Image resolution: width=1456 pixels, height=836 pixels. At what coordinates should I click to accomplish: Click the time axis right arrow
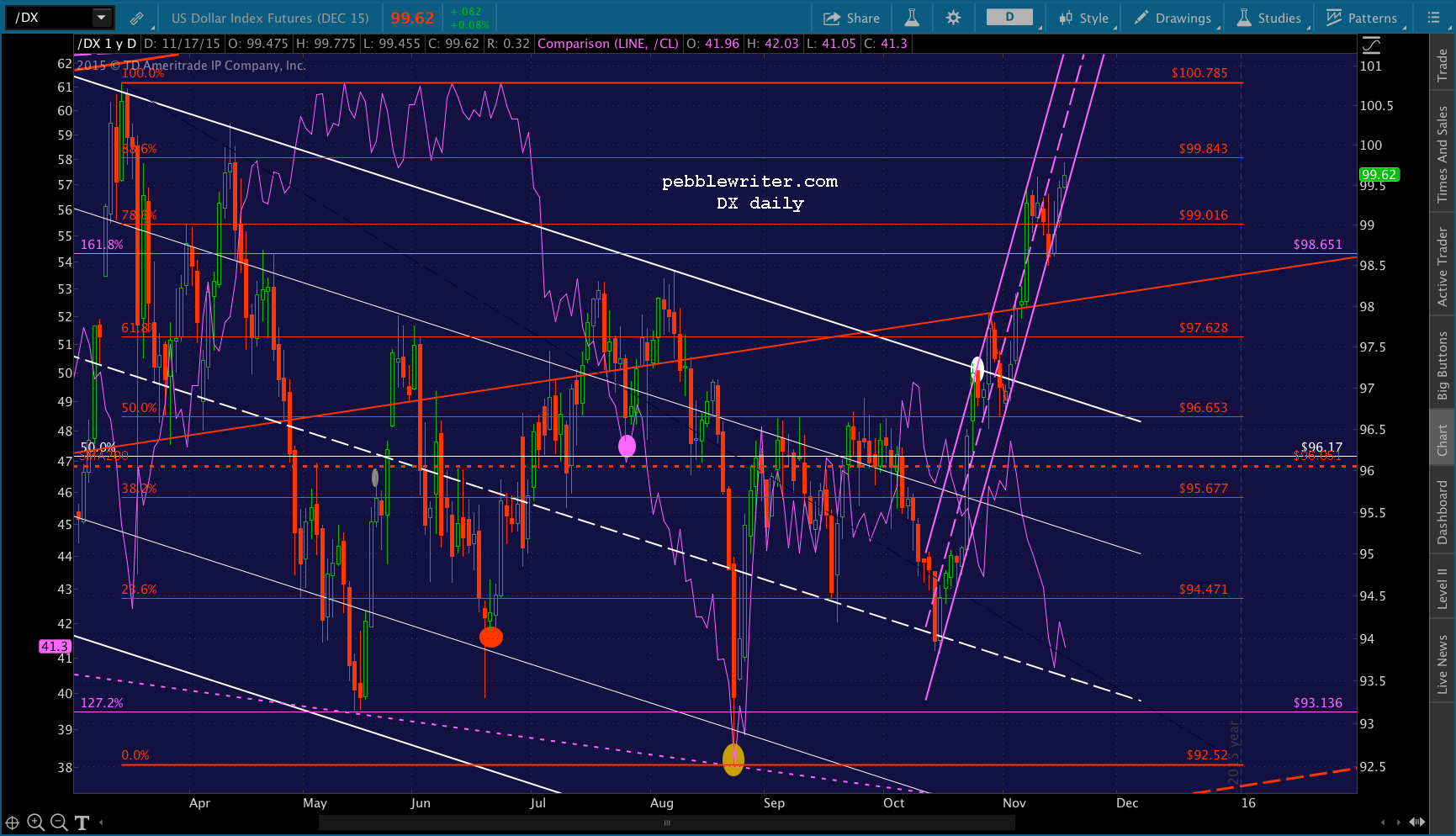(1400, 823)
